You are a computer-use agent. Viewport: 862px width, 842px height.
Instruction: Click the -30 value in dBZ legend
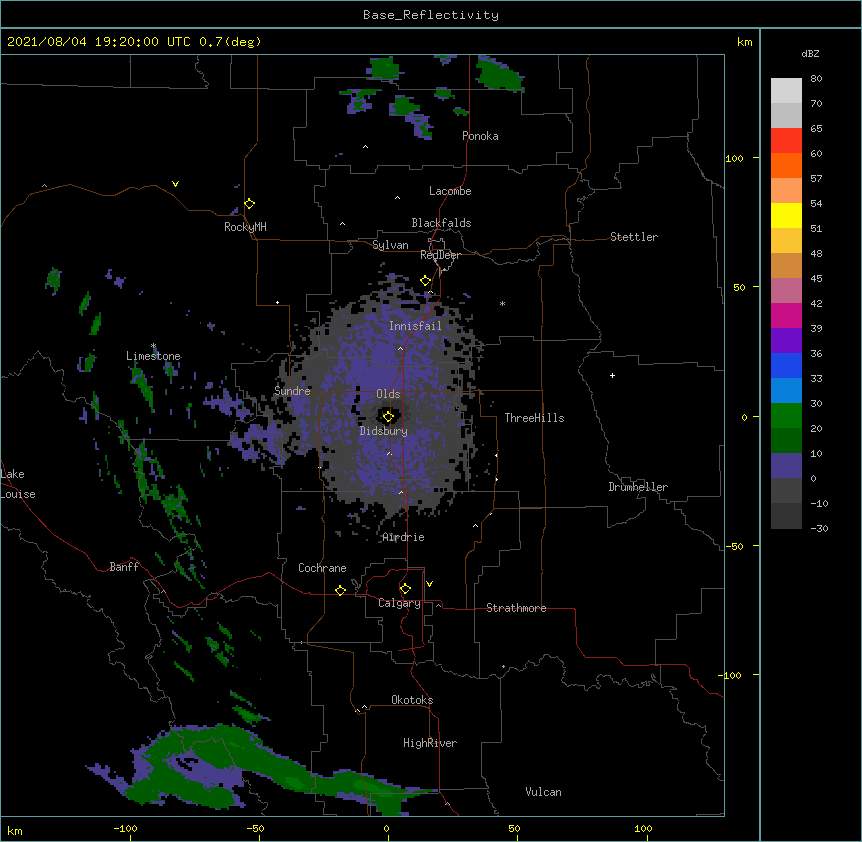pos(819,528)
